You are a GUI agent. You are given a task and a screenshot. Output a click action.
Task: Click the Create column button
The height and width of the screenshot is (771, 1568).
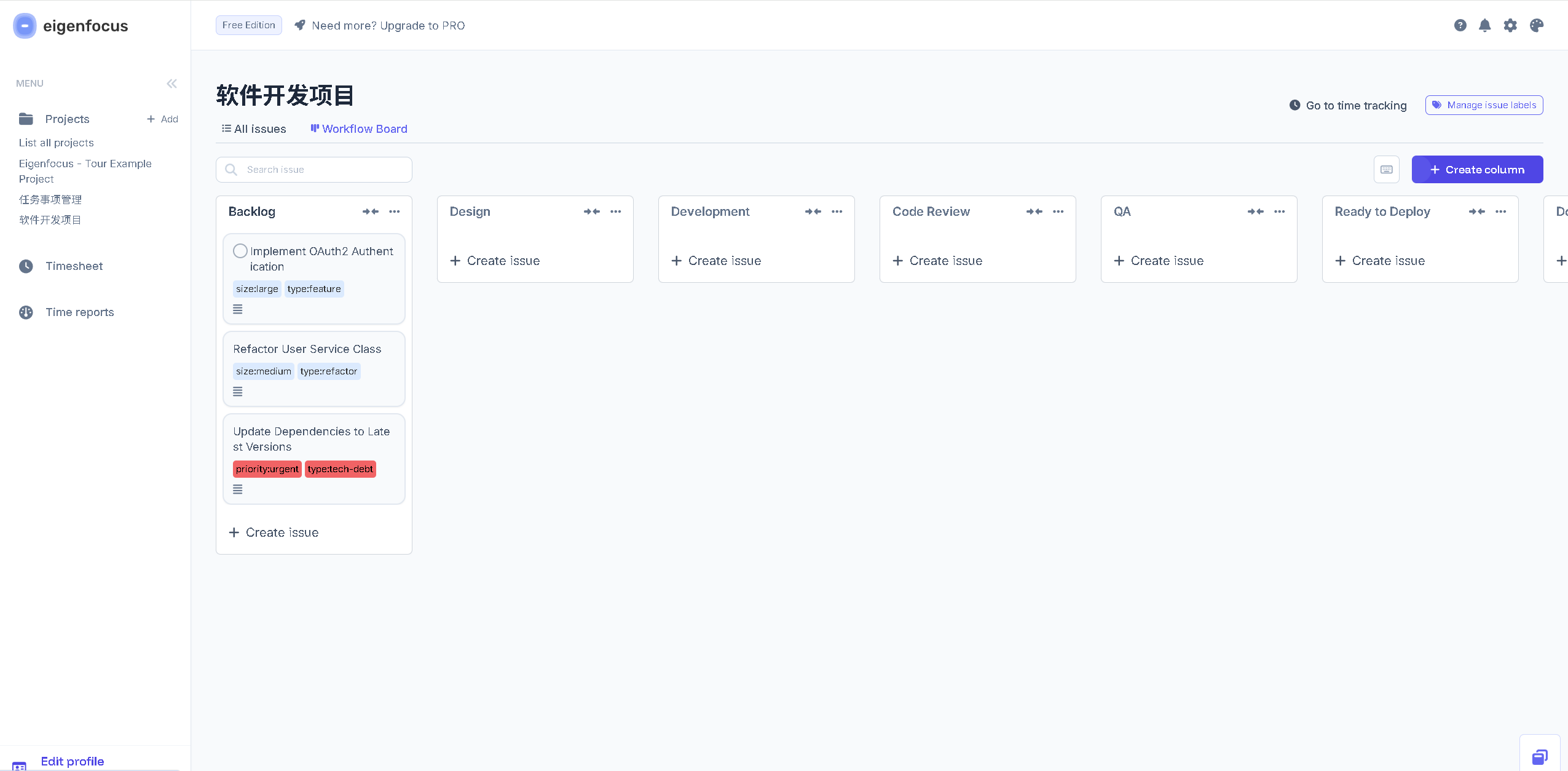click(1476, 170)
